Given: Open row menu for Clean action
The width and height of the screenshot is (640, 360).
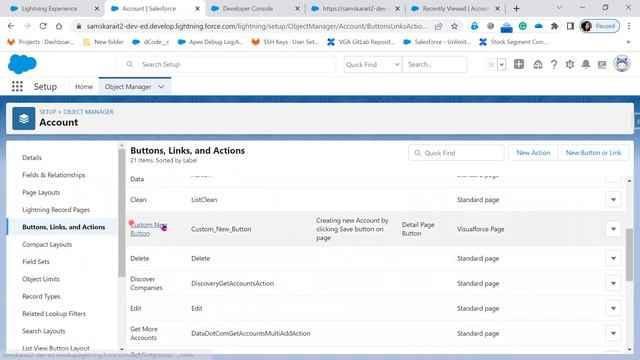Looking at the screenshot, I should pos(613,200).
